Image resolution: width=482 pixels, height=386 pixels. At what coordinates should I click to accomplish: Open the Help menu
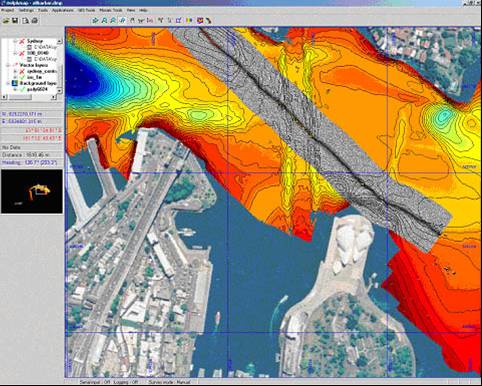coord(143,10)
